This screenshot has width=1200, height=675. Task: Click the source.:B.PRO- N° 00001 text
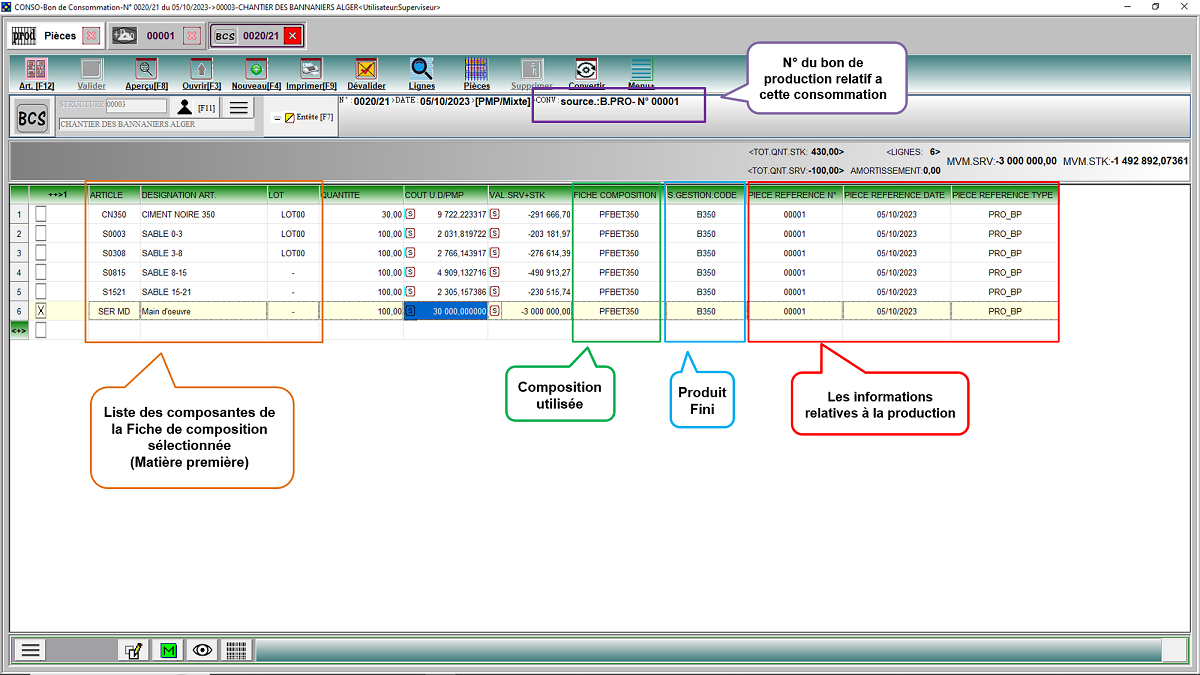[x=620, y=101]
